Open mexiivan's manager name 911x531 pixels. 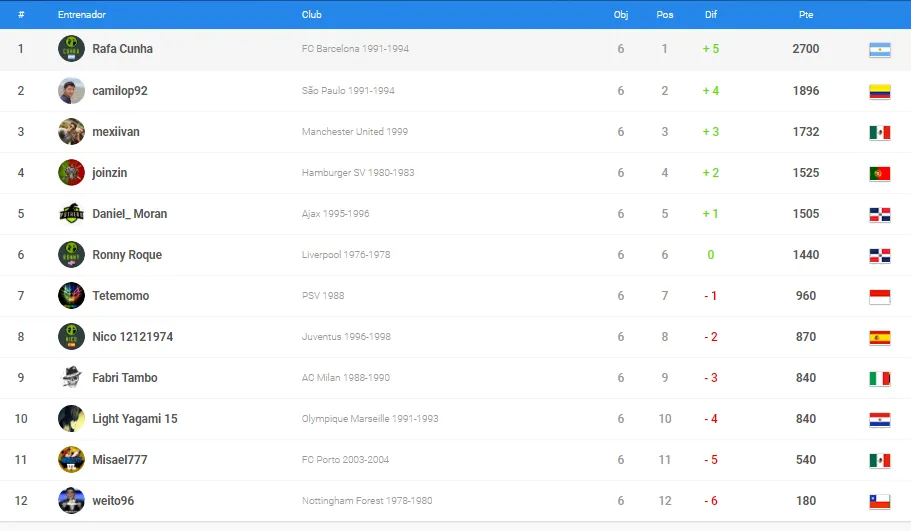coord(116,131)
